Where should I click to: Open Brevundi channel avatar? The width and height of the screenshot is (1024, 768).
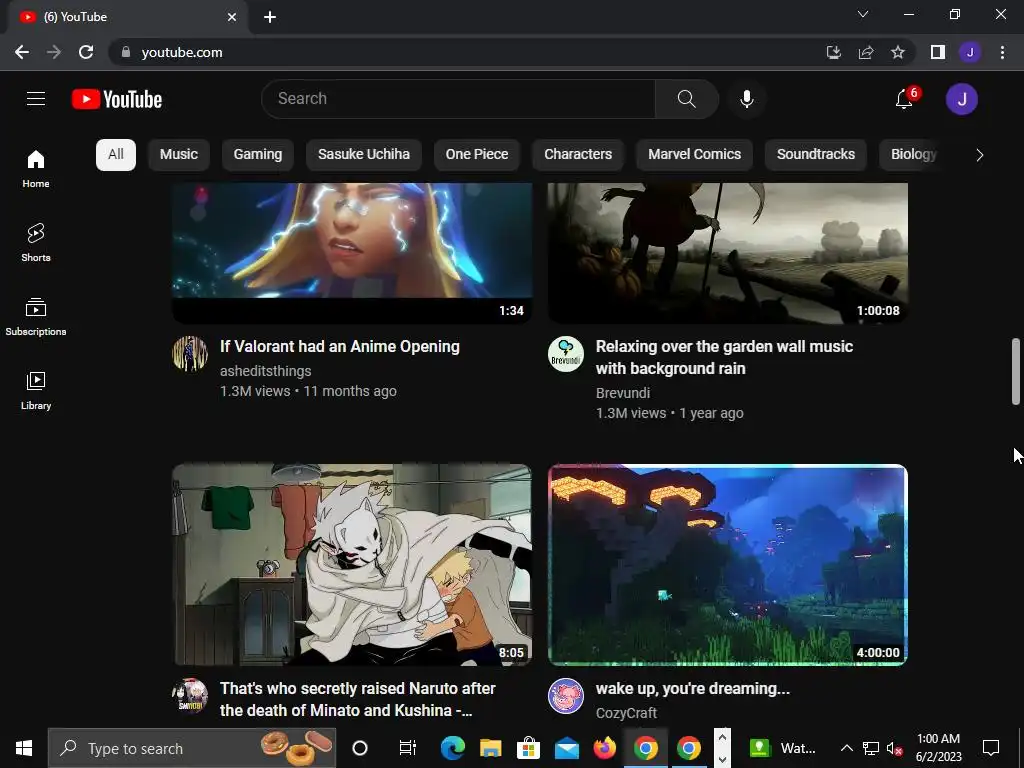pyautogui.click(x=566, y=354)
